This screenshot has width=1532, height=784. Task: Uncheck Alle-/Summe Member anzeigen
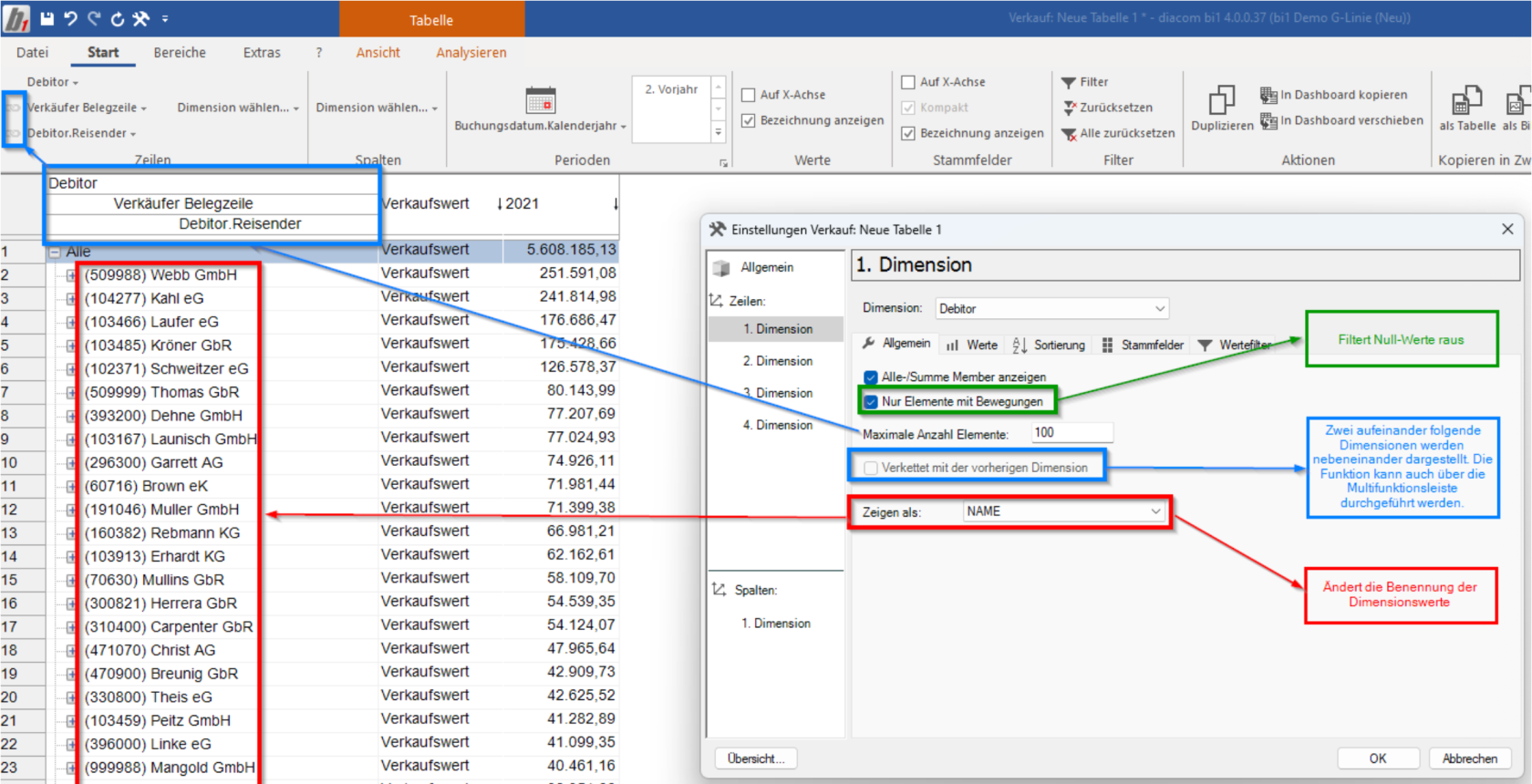pyautogui.click(x=871, y=377)
